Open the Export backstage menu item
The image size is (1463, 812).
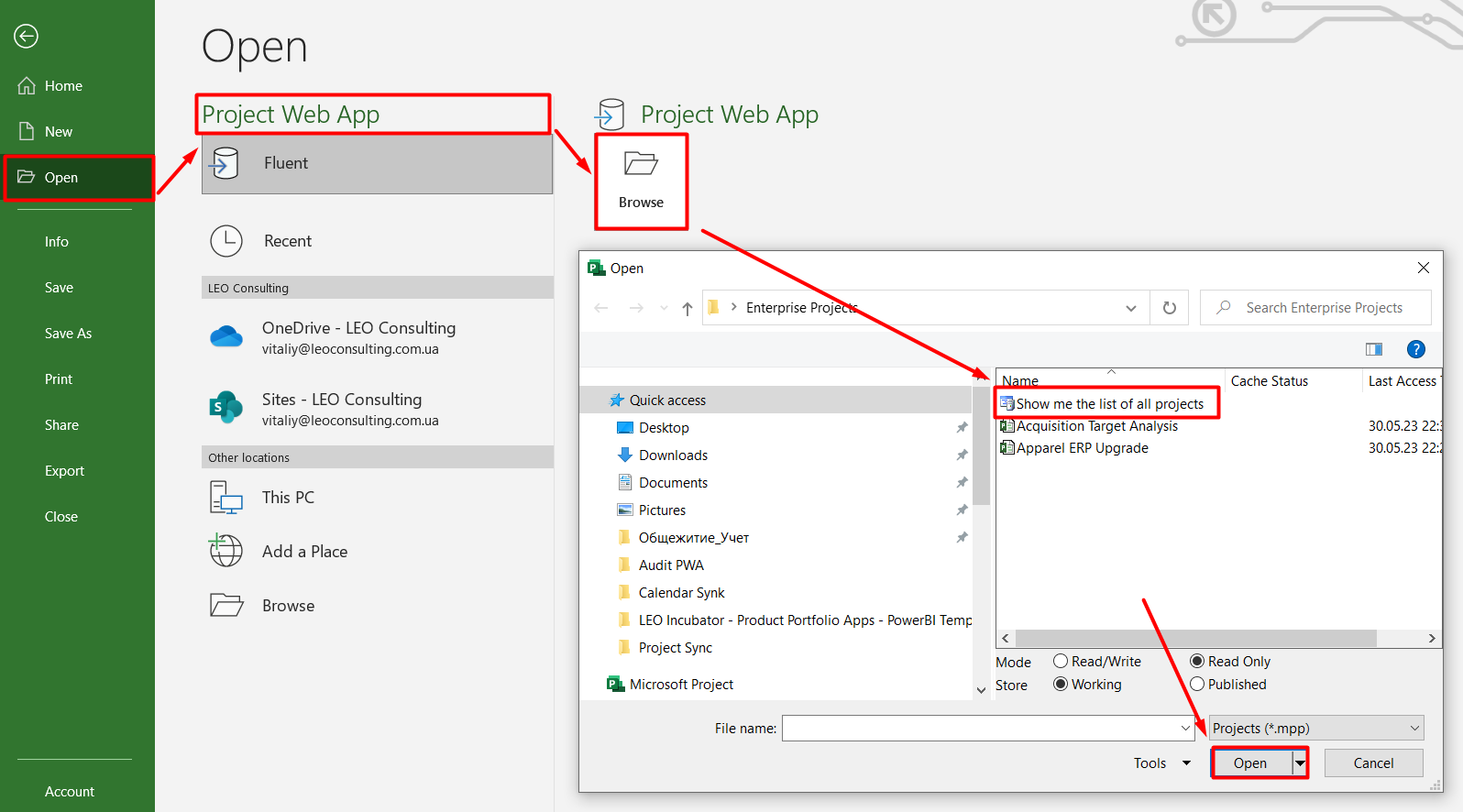click(64, 471)
